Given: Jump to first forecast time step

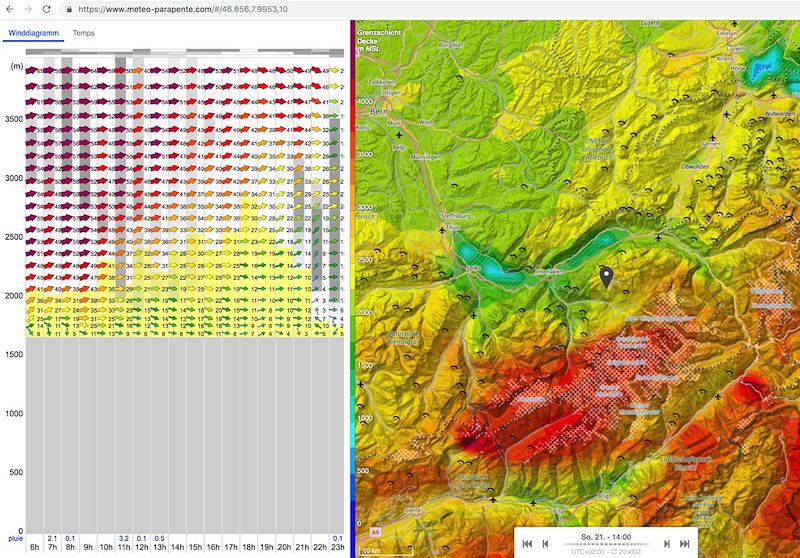Looking at the screenshot, I should [526, 543].
